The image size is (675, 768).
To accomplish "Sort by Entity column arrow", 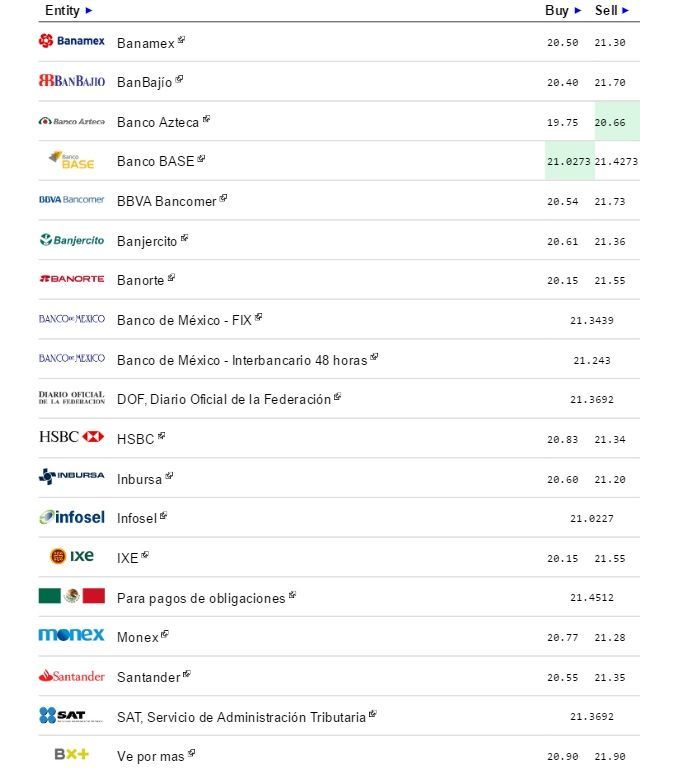I will pyautogui.click(x=89, y=10).
